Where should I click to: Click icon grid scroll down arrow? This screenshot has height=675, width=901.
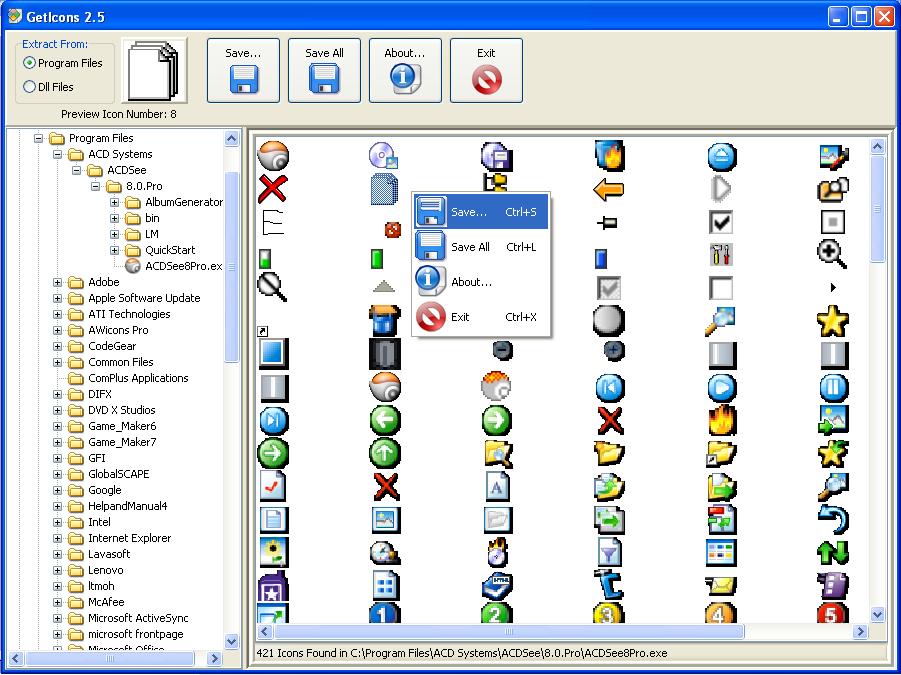coord(877,614)
